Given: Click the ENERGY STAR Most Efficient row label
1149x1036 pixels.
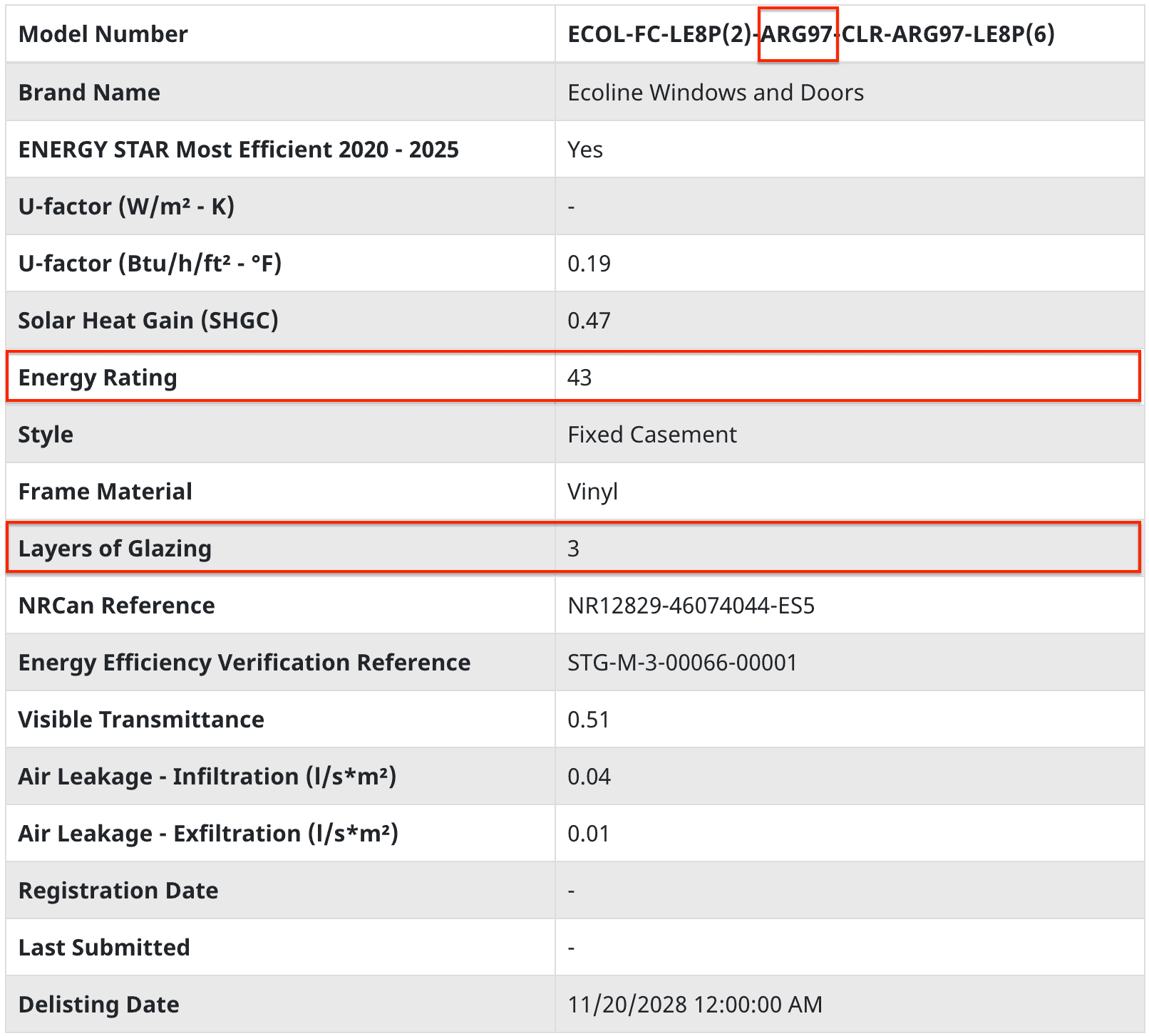Looking at the screenshot, I should click(x=238, y=150).
